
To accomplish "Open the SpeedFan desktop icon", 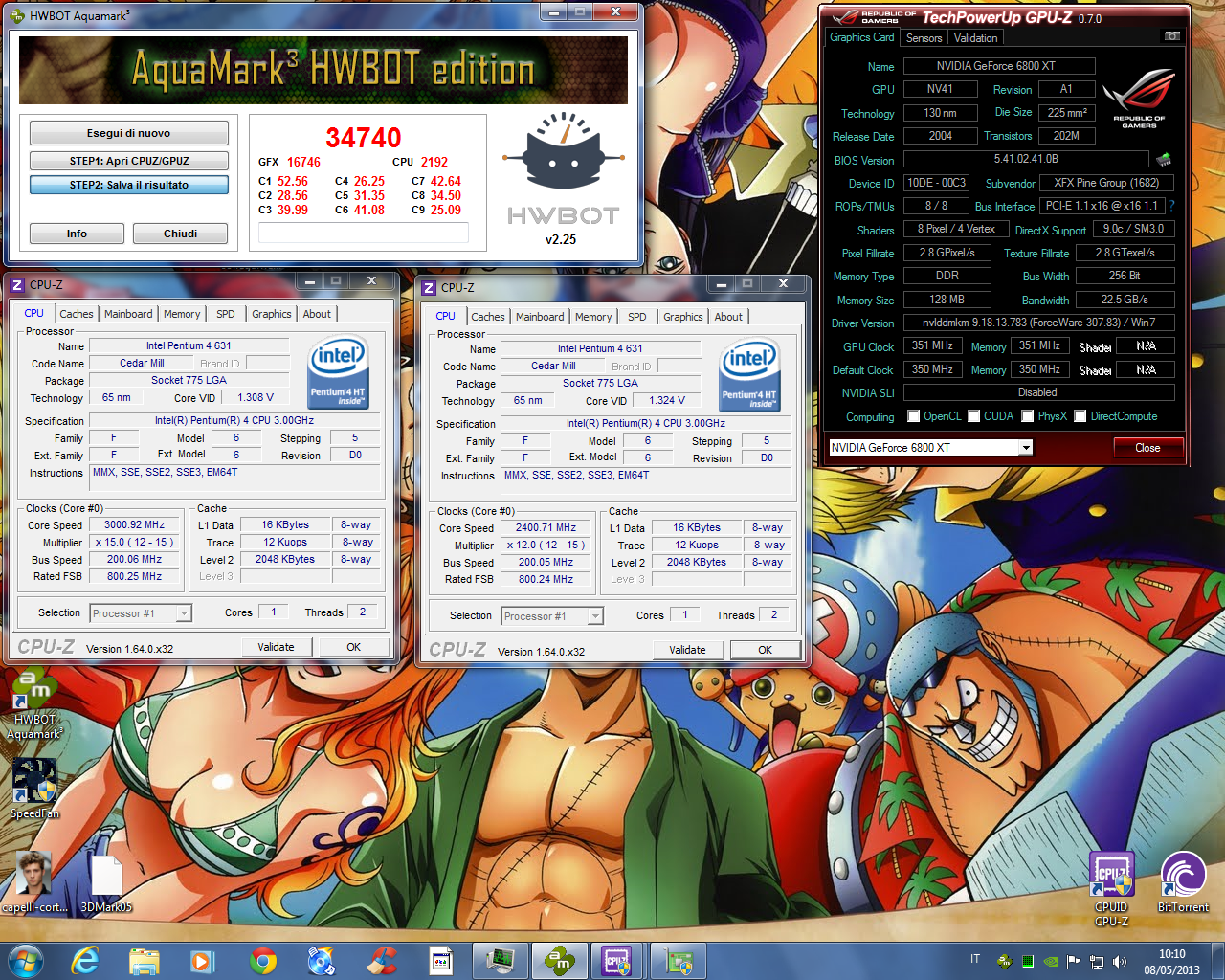I will click(34, 790).
